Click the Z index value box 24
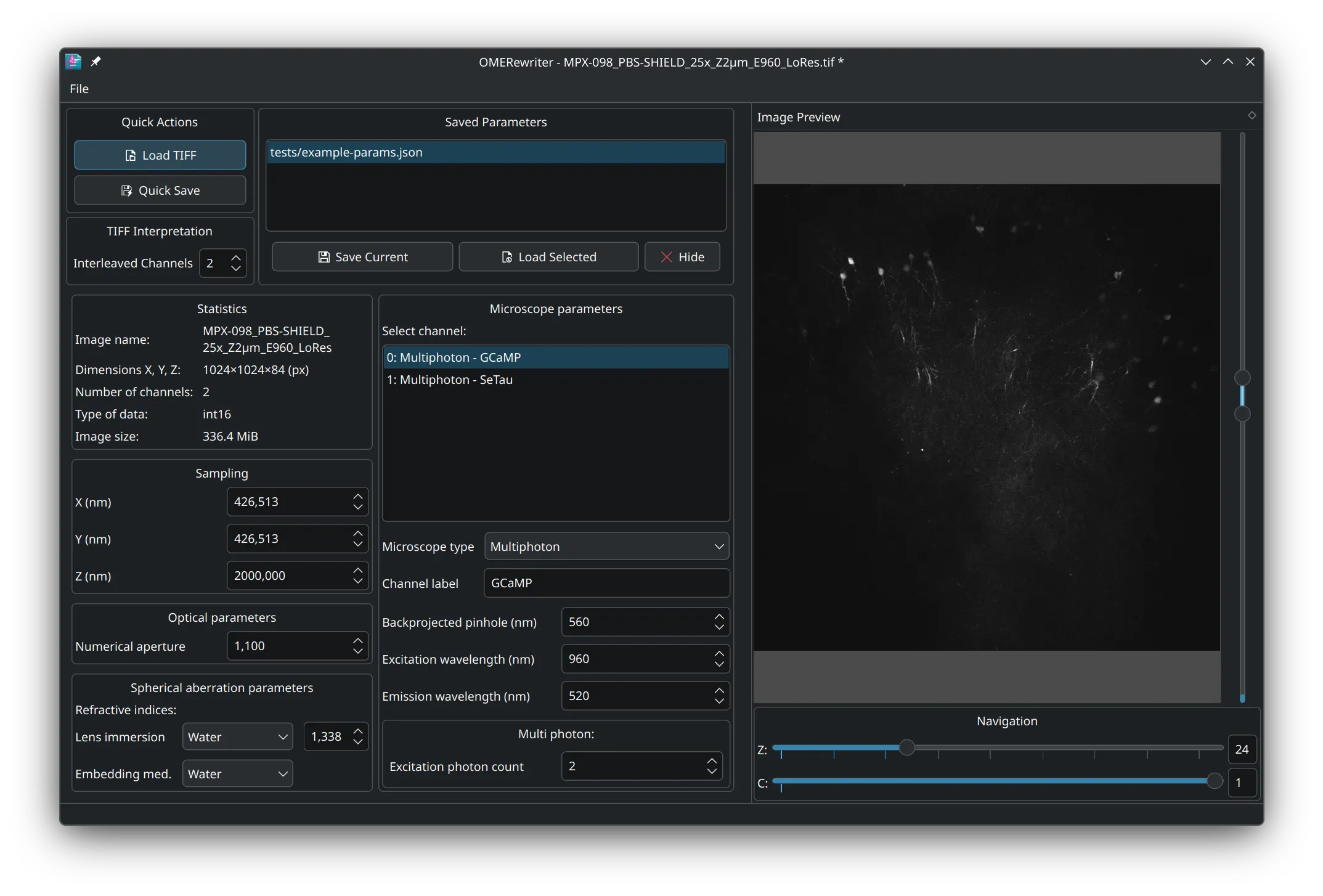Viewport: 1323px width, 896px height. coord(1242,749)
